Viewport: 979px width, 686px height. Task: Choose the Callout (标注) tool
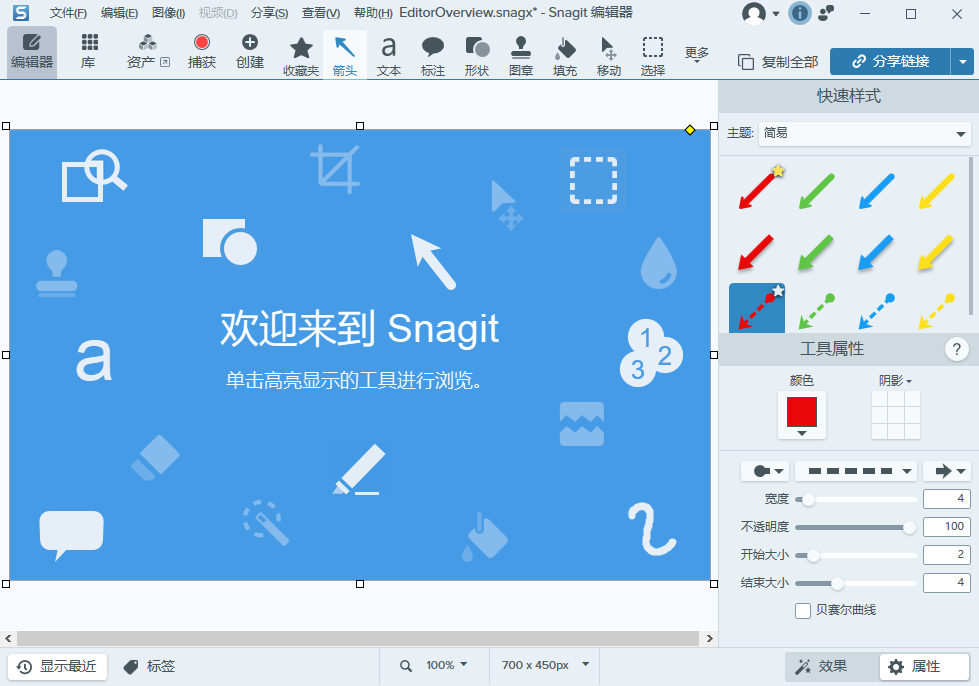click(x=432, y=55)
